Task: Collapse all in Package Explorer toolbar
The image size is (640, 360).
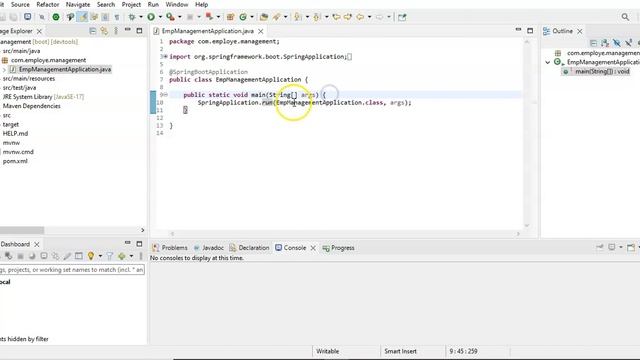Action: click(x=93, y=31)
